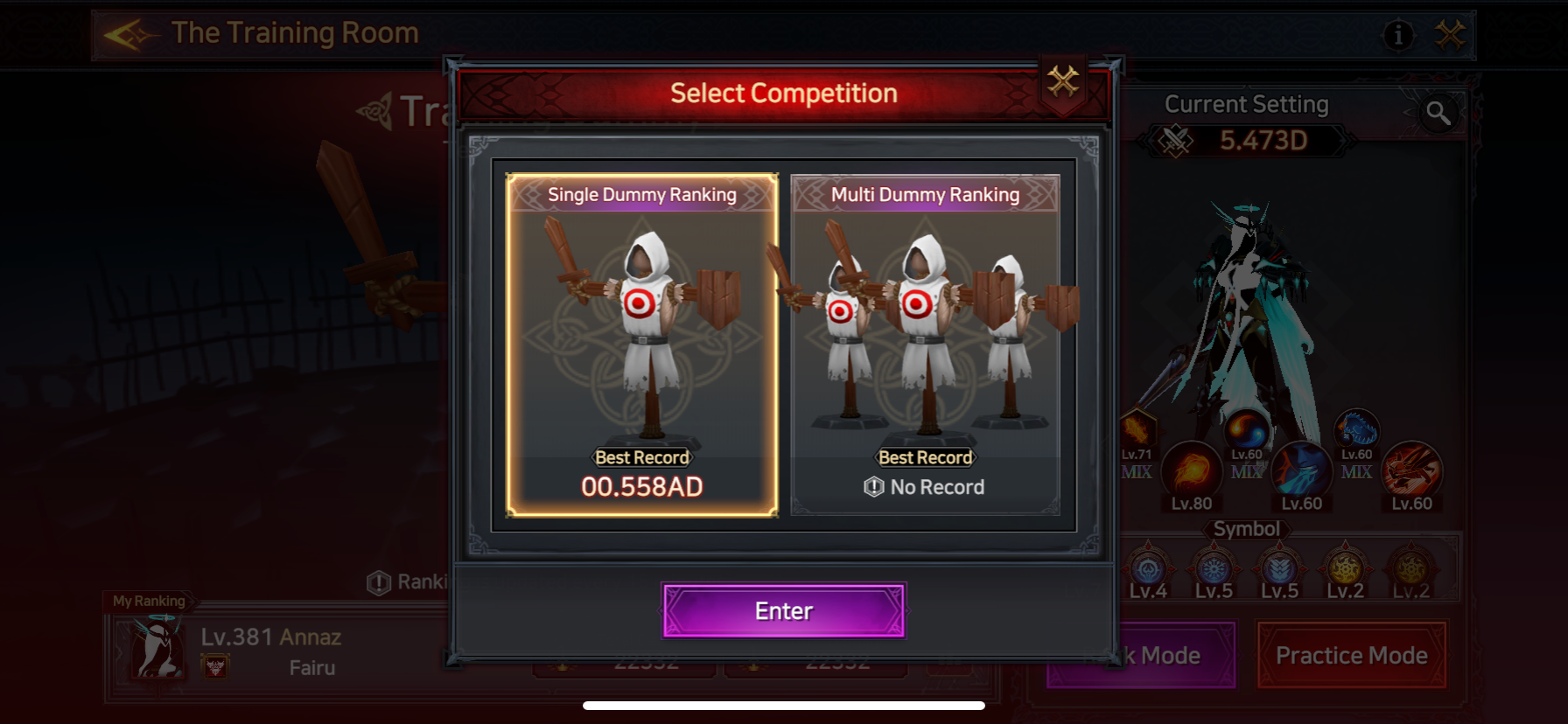Tap the No Record warning icon
The image size is (1568, 724).
point(873,487)
